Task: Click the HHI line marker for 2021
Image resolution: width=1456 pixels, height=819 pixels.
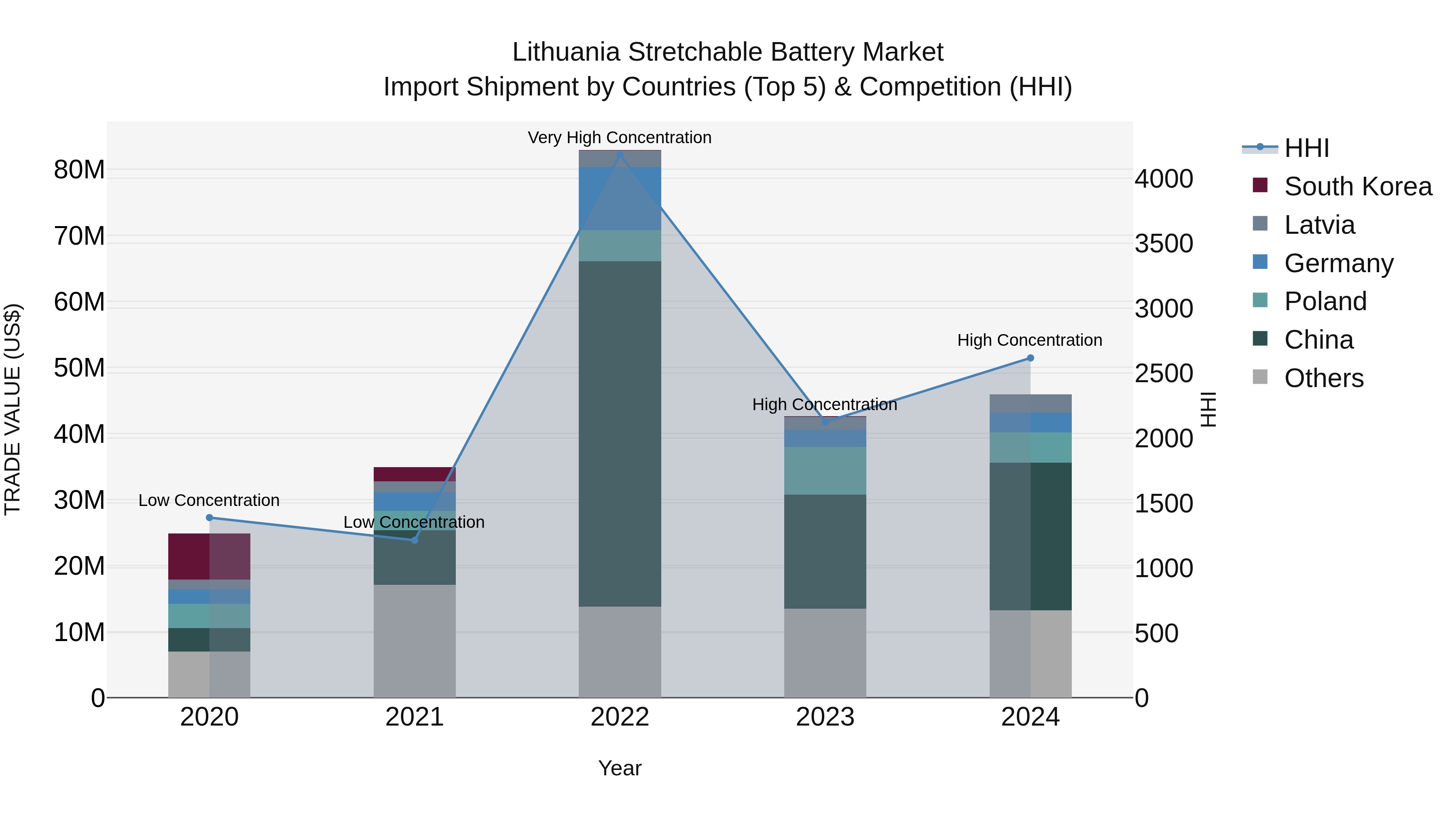Action: (x=414, y=540)
